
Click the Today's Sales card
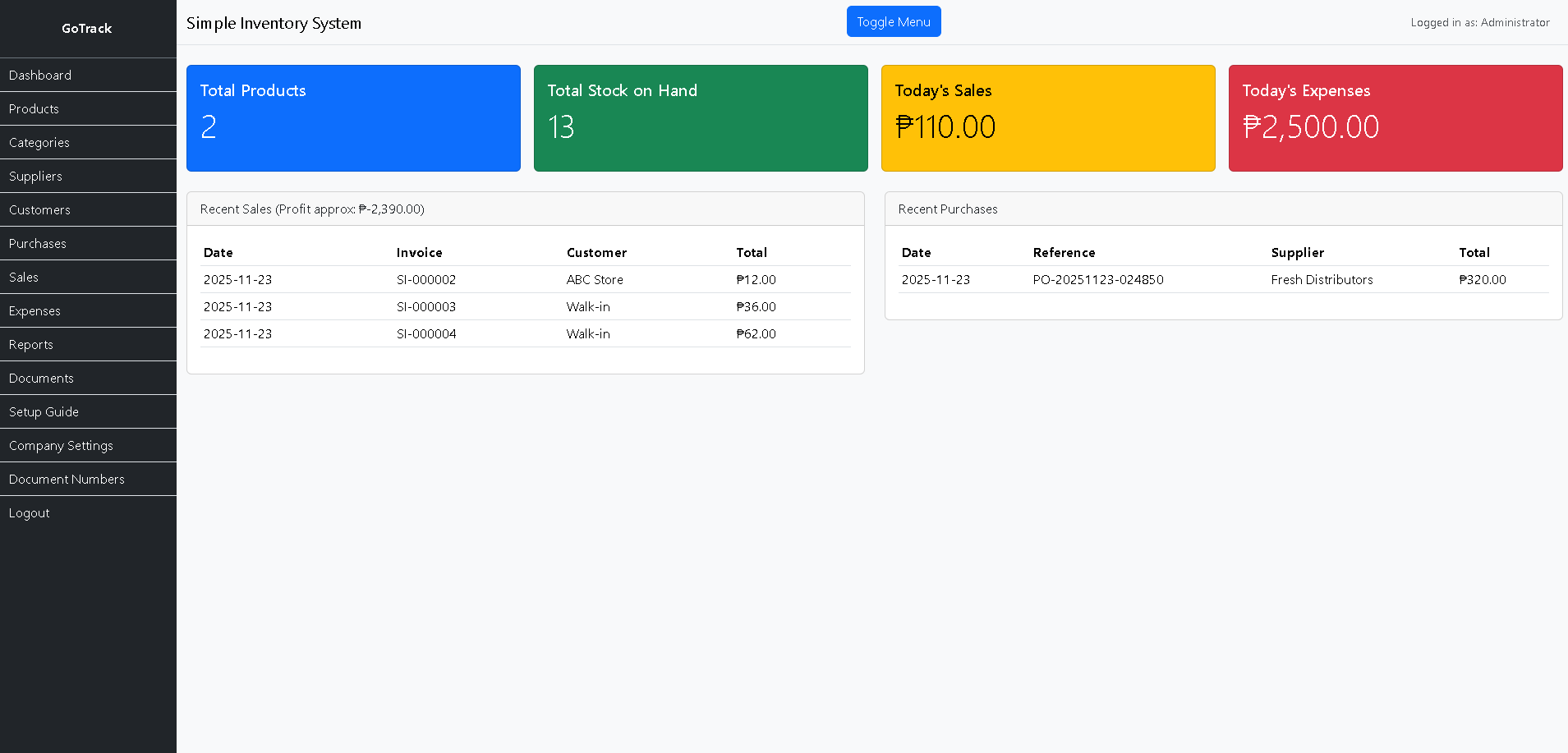point(1047,117)
